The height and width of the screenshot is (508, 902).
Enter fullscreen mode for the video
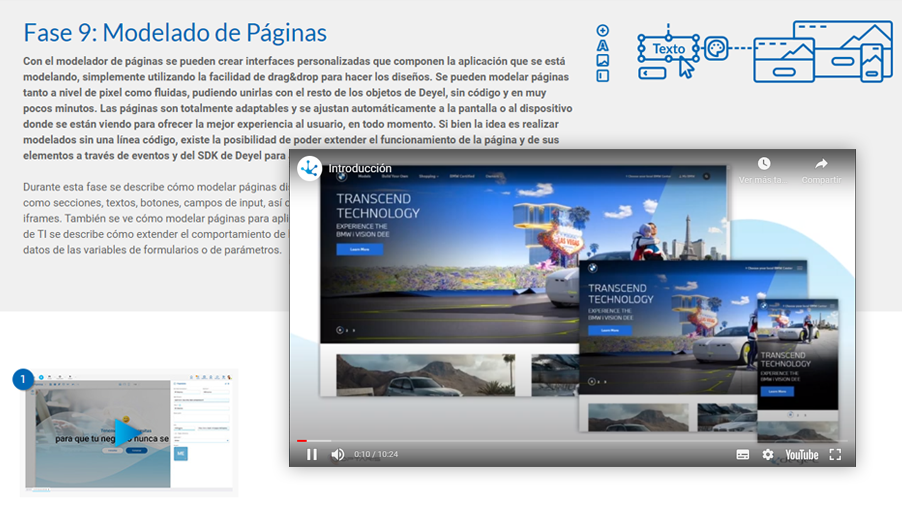[835, 454]
